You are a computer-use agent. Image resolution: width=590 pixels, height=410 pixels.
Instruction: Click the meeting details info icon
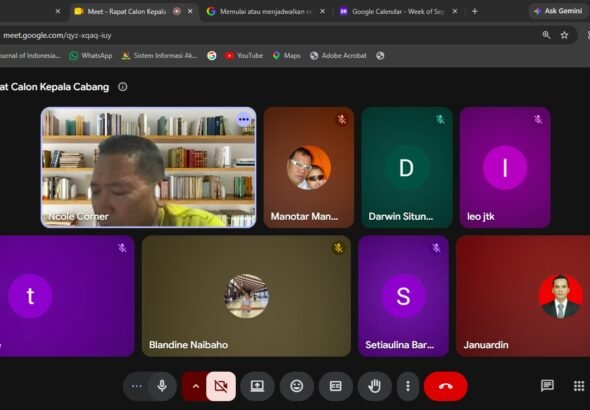[123, 87]
